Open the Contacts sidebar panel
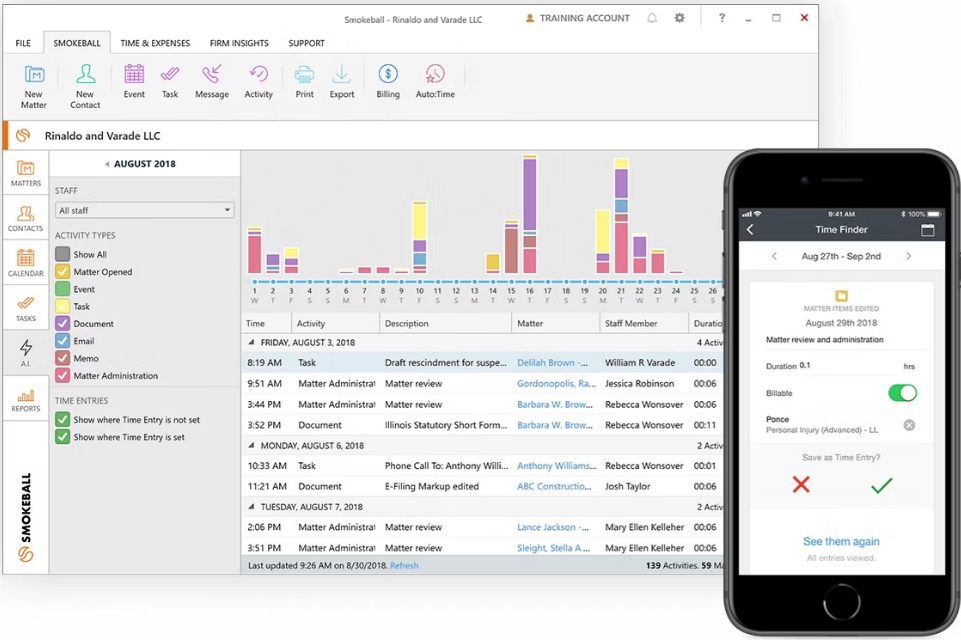Viewport: 961px width, 640px height. [25, 219]
